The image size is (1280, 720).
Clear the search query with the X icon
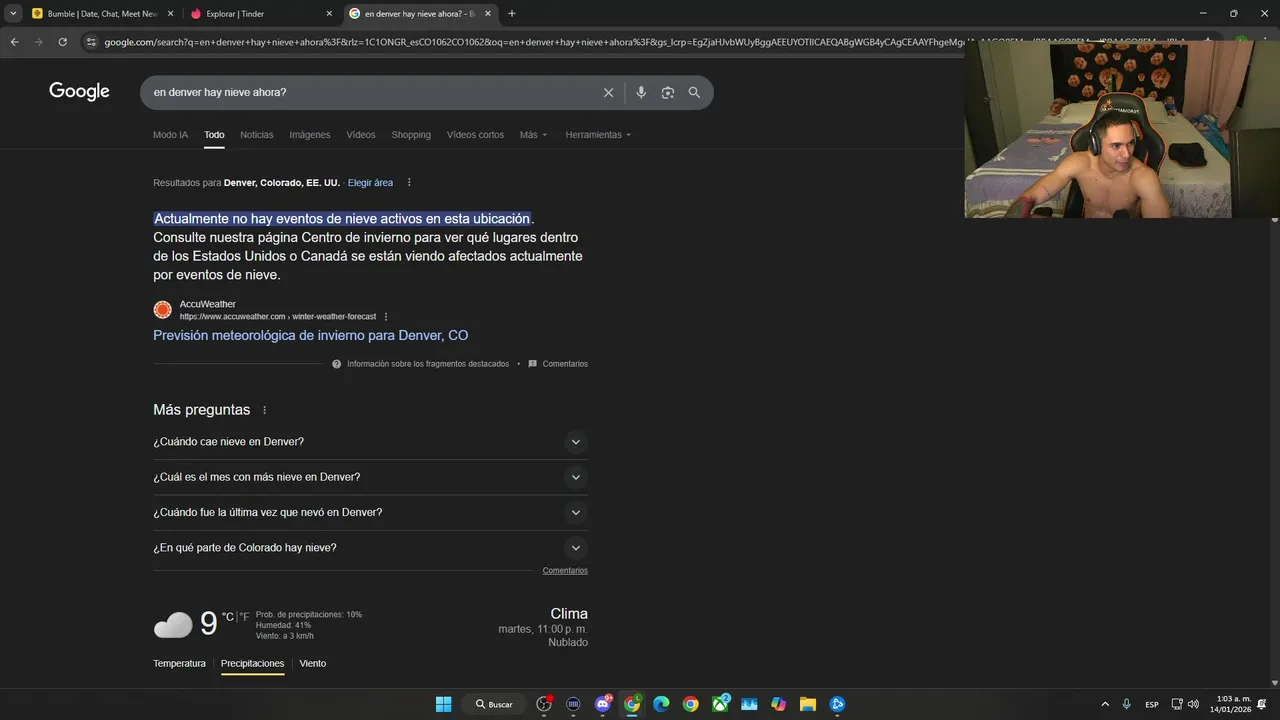[x=608, y=92]
